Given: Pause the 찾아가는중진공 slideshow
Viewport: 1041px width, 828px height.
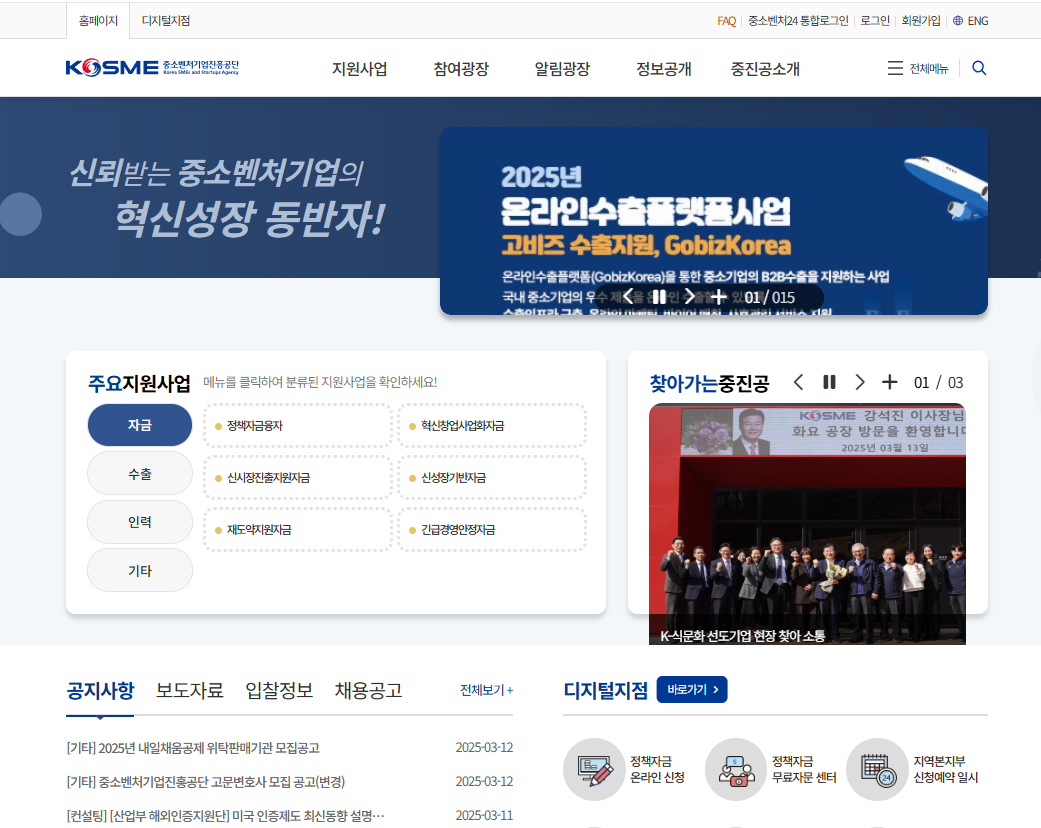Looking at the screenshot, I should coord(829,382).
